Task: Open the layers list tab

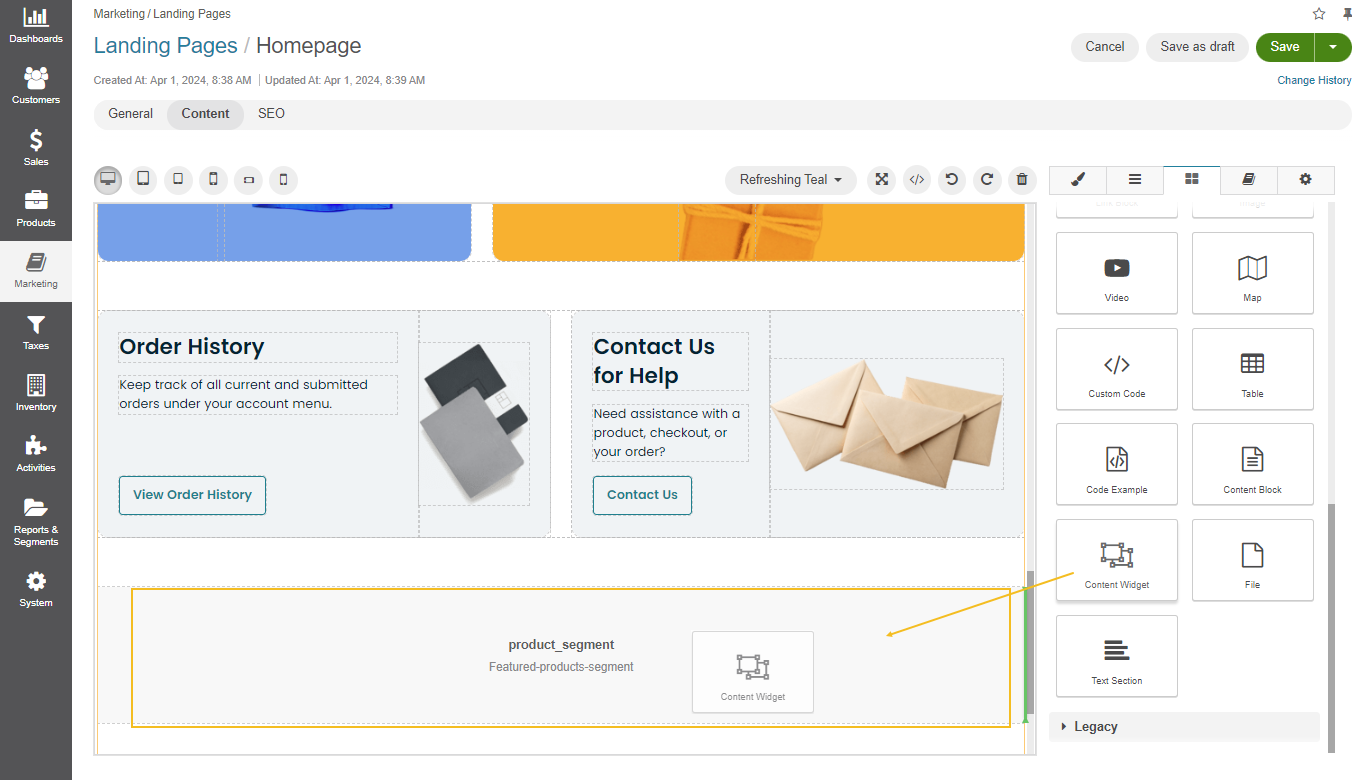Action: pyautogui.click(x=1135, y=180)
